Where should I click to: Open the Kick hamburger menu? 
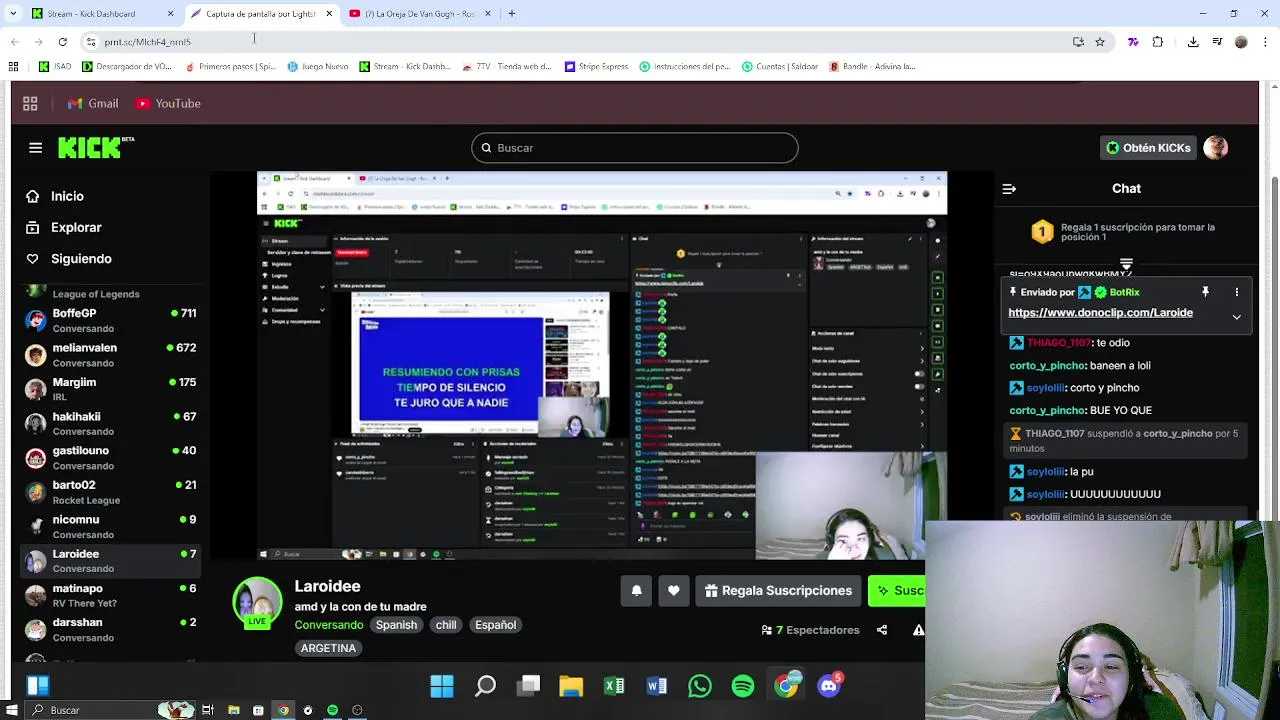36,148
